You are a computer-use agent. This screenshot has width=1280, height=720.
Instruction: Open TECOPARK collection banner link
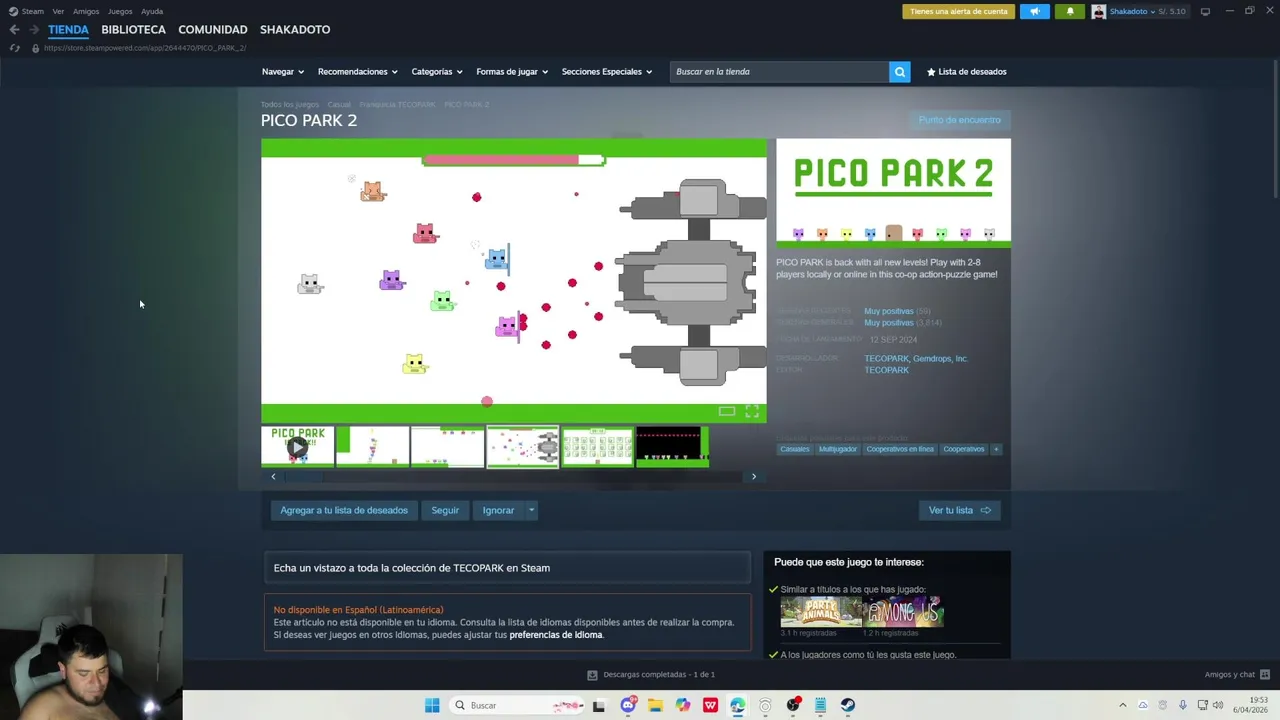tap(507, 568)
